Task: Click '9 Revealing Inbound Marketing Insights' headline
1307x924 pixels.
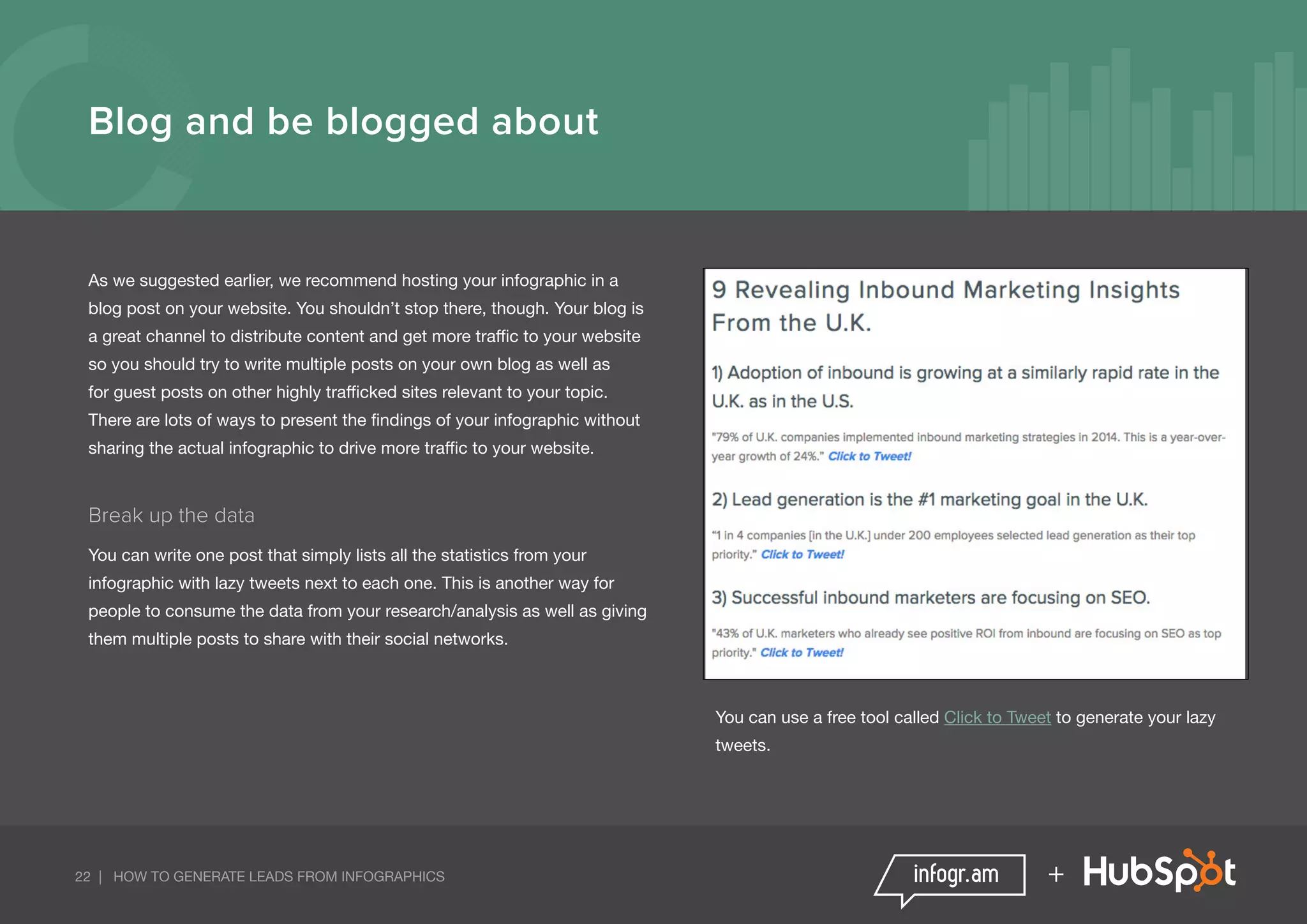Action: (946, 306)
